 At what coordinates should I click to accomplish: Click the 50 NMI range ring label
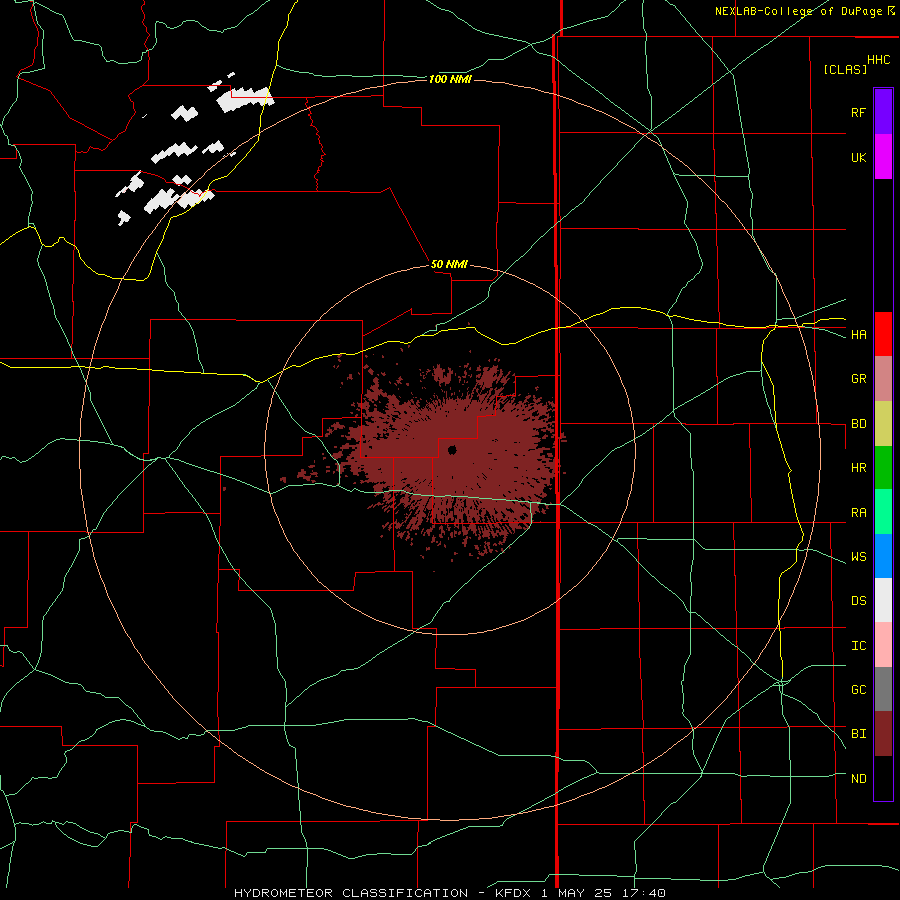point(449,264)
